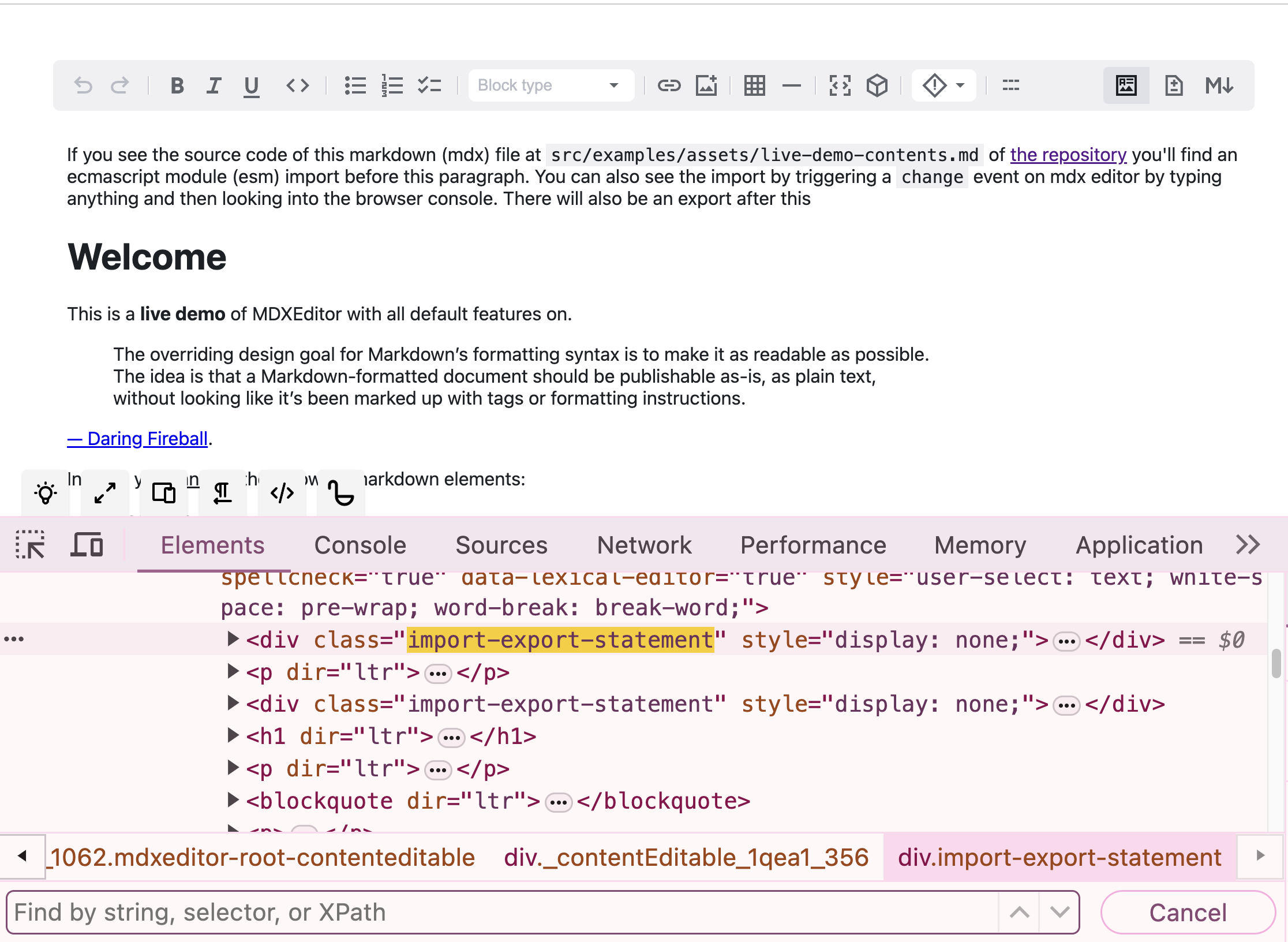Open the admonition dropdown arrow
This screenshot has width=1288, height=942.
click(x=960, y=85)
